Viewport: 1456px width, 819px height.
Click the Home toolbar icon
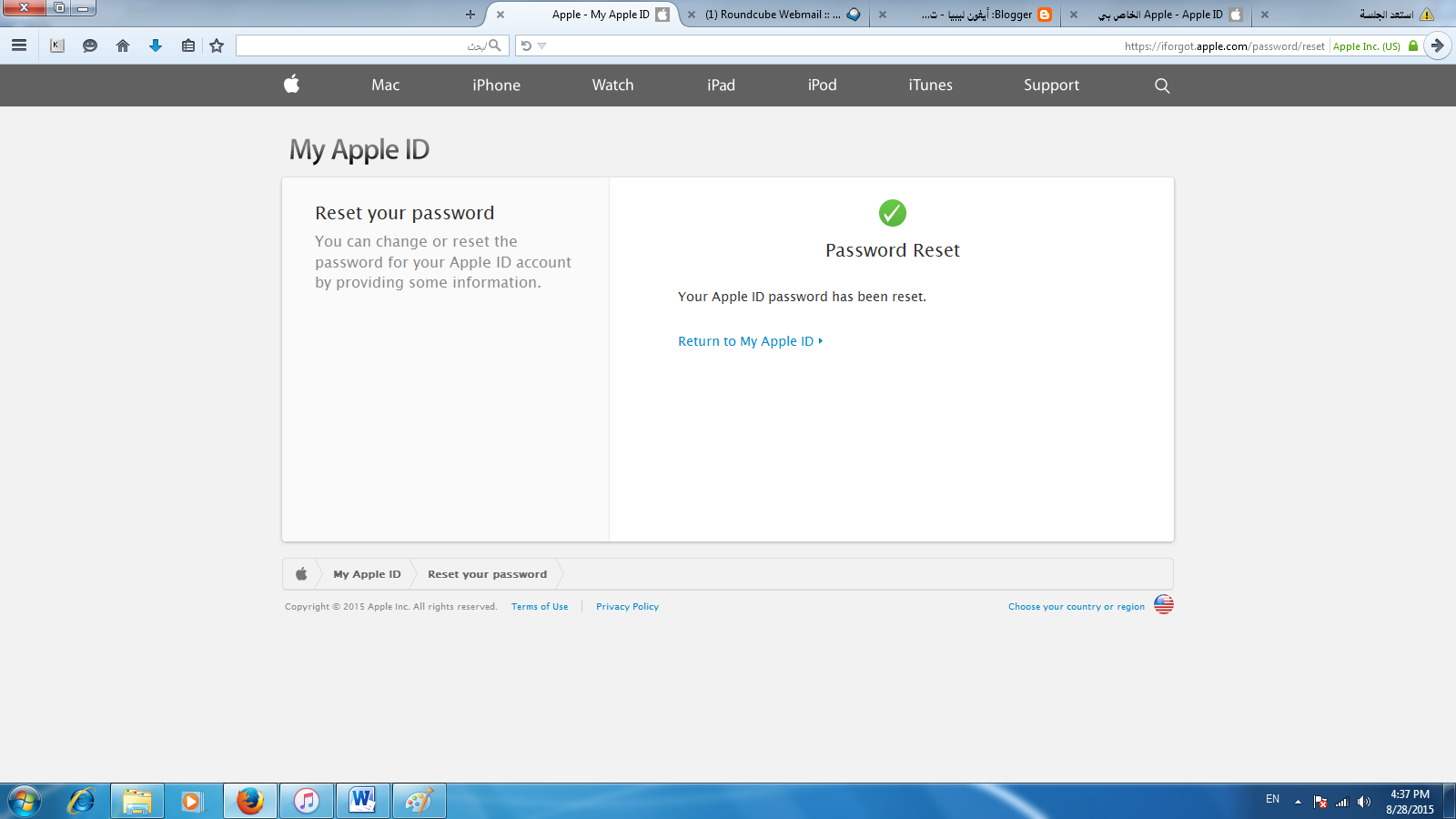123,45
